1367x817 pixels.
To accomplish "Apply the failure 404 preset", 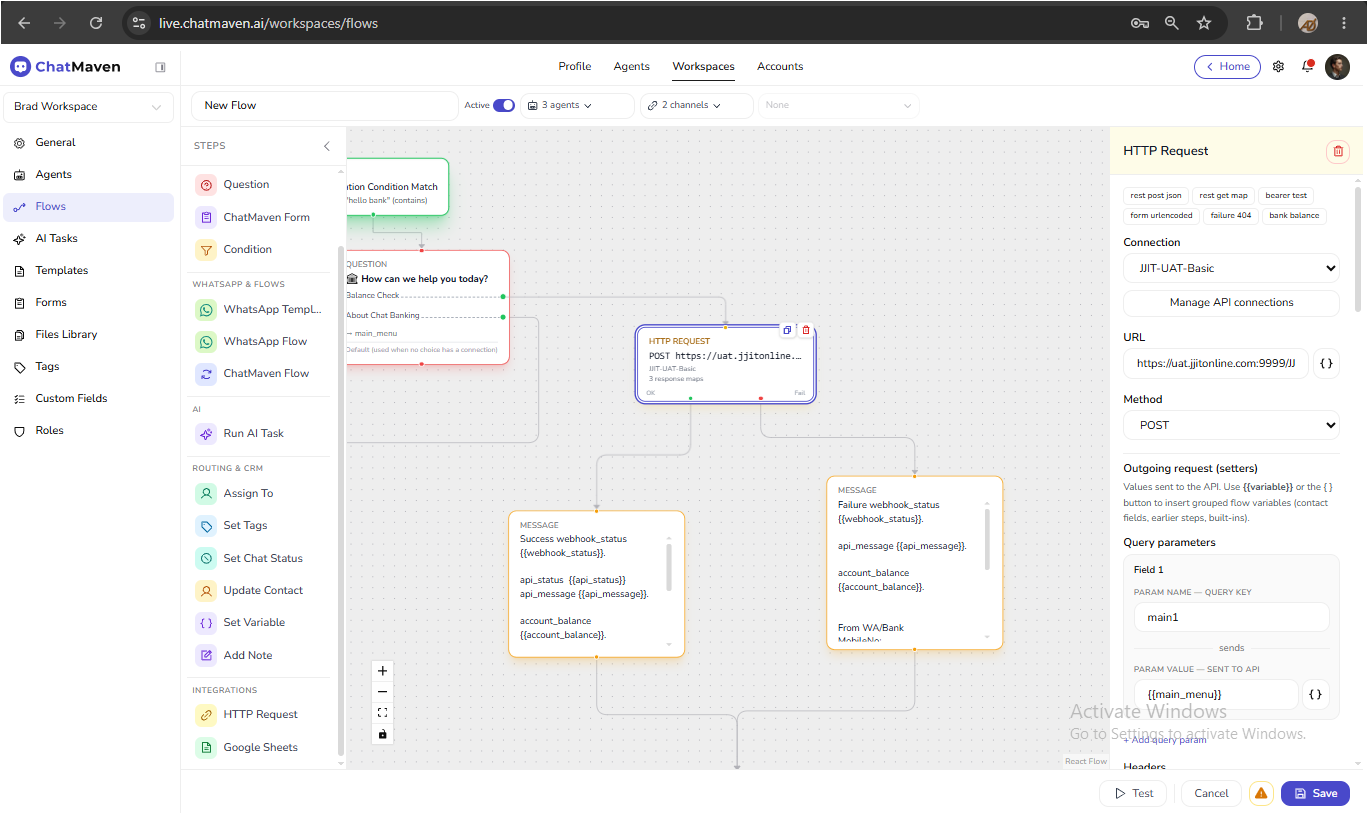I will tap(1230, 216).
